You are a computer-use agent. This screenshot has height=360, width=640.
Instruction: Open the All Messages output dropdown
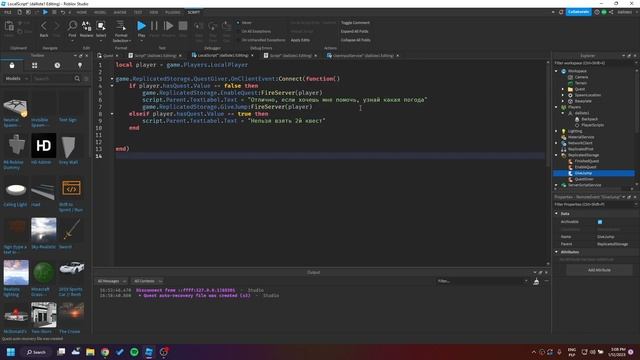click(x=112, y=281)
